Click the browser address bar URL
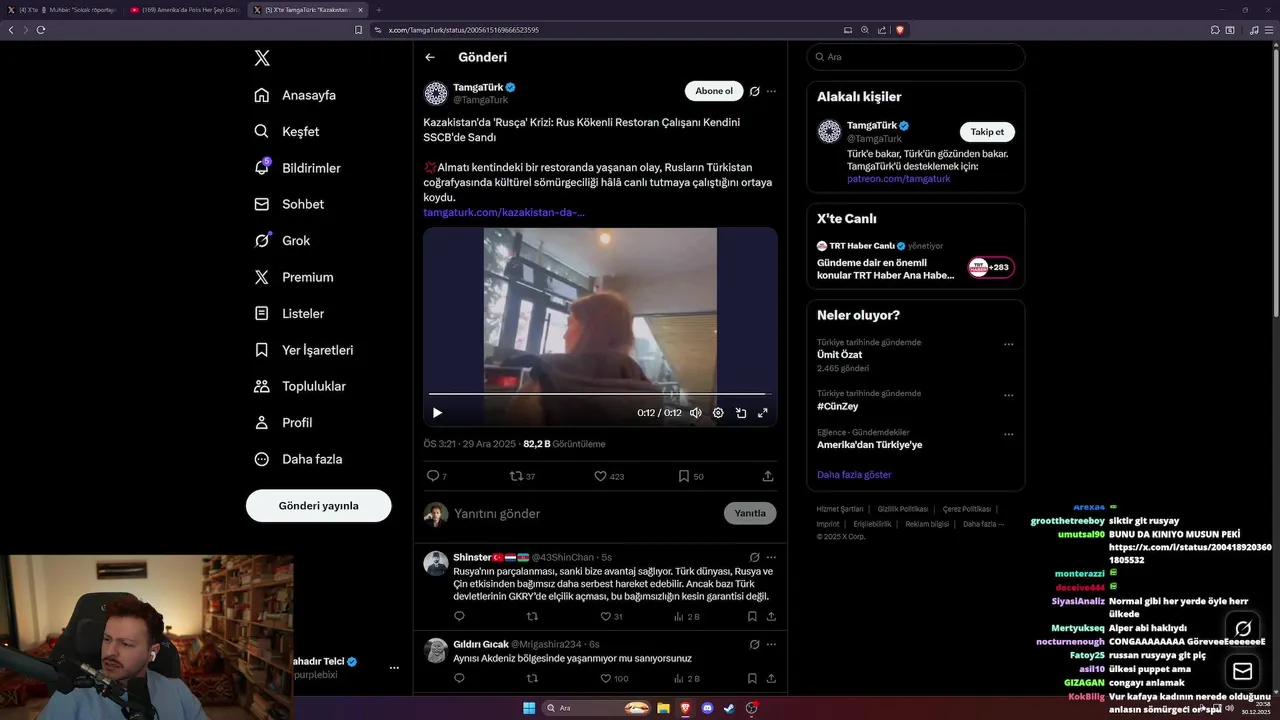1280x720 pixels. click(464, 30)
